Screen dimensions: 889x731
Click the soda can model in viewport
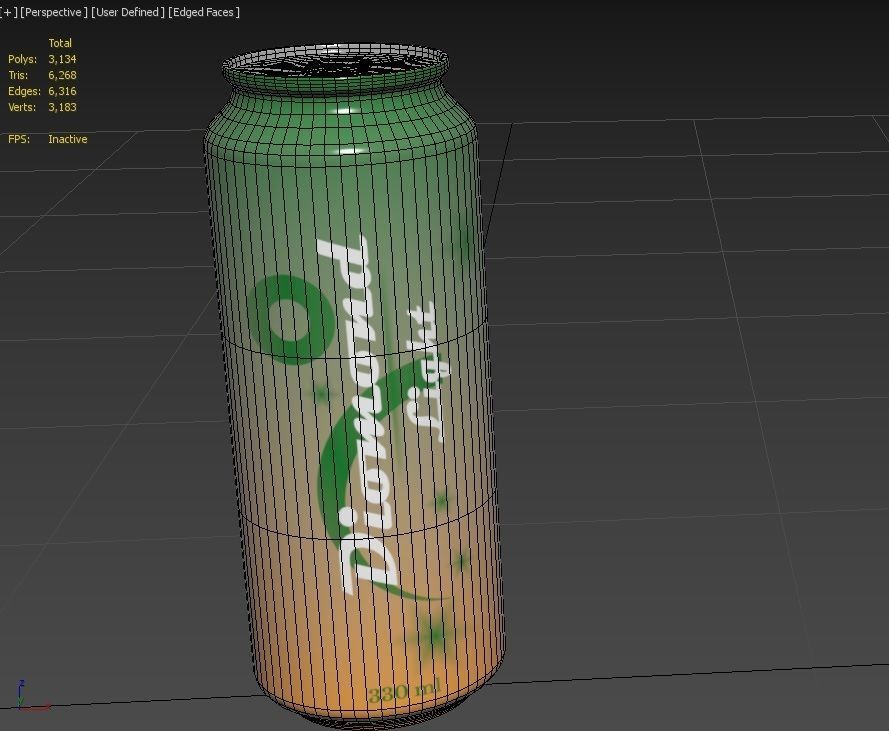coord(354,386)
